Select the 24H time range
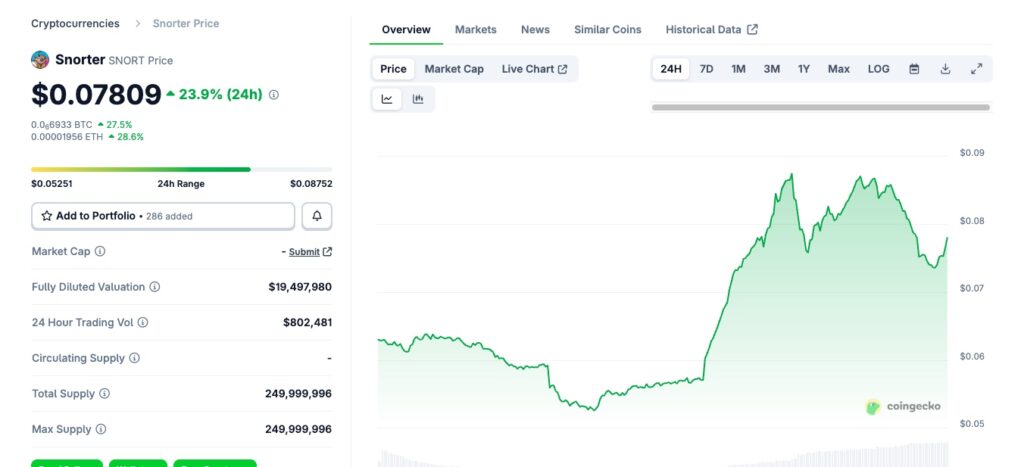The width and height of the screenshot is (1024, 467). (x=671, y=69)
